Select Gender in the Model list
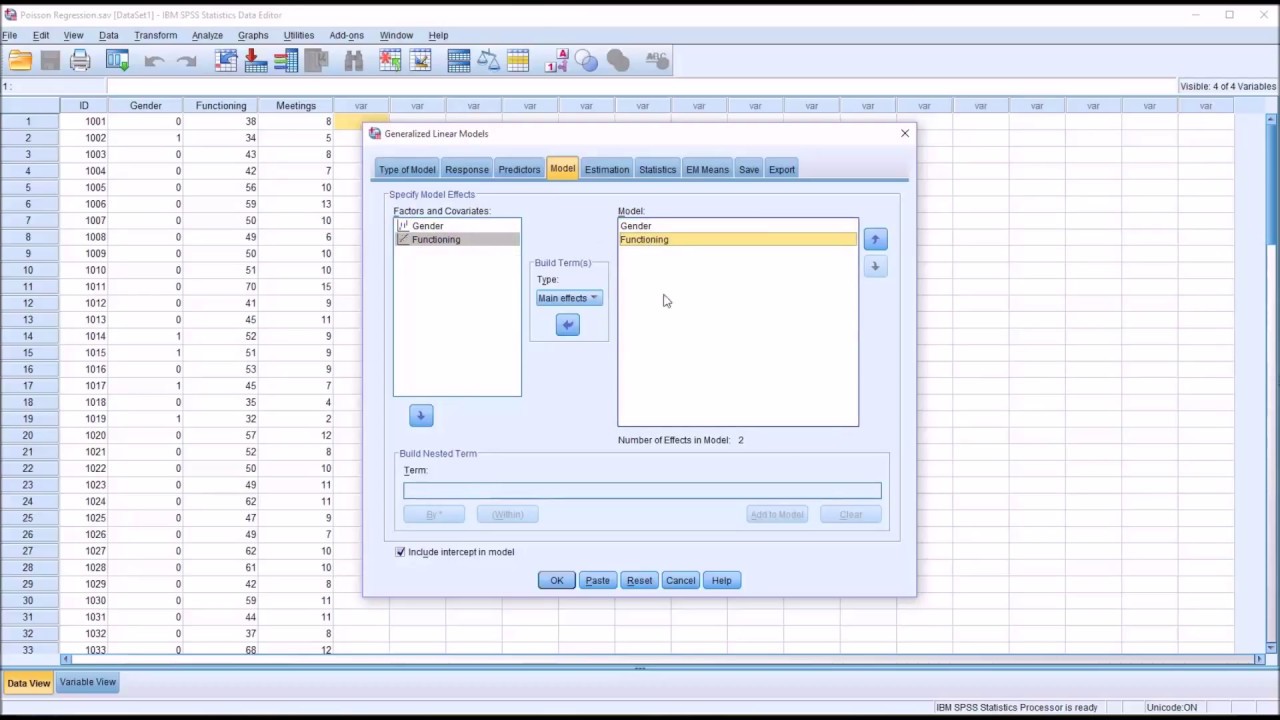The image size is (1280, 720). [x=738, y=226]
